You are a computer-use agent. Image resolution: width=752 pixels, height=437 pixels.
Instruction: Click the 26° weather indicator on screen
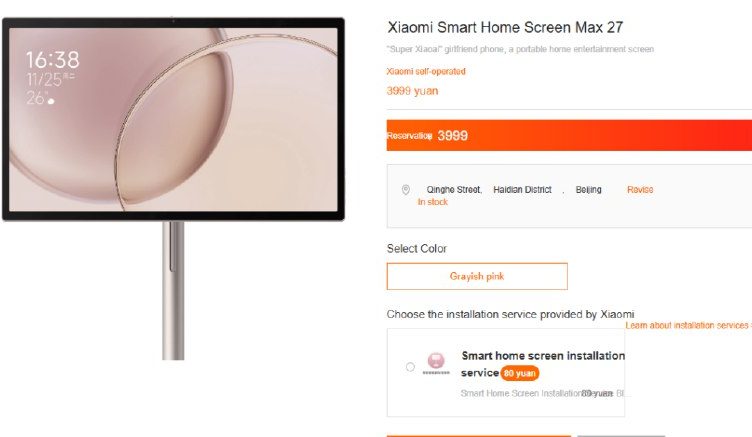(40, 98)
